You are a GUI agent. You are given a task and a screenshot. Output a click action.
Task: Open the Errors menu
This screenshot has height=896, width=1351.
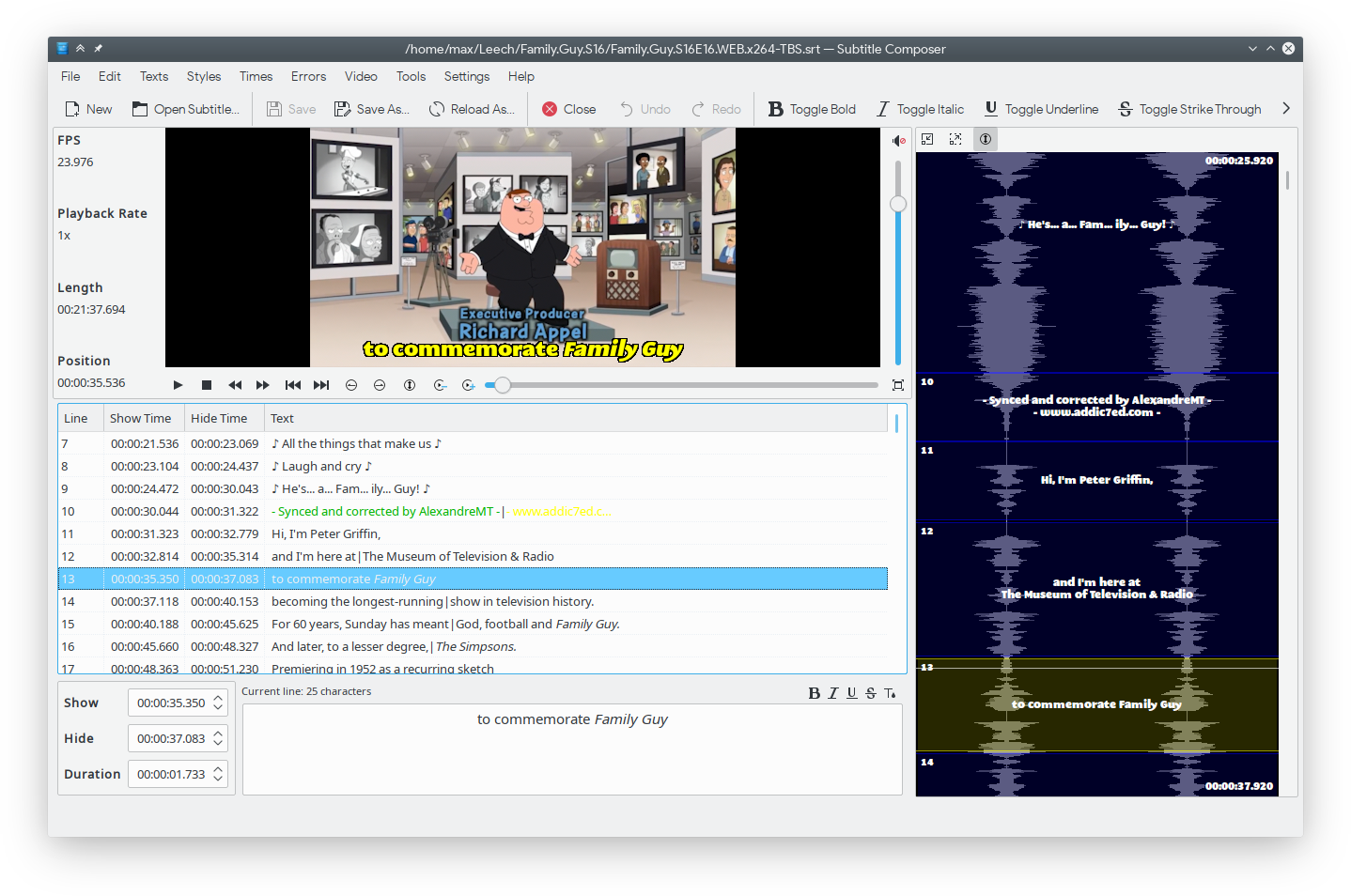coord(308,76)
